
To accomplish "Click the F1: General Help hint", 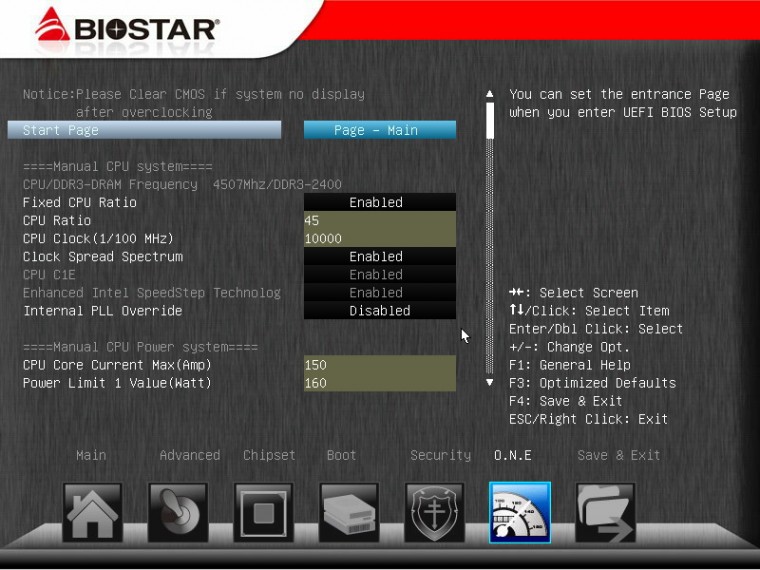I will tap(570, 364).
